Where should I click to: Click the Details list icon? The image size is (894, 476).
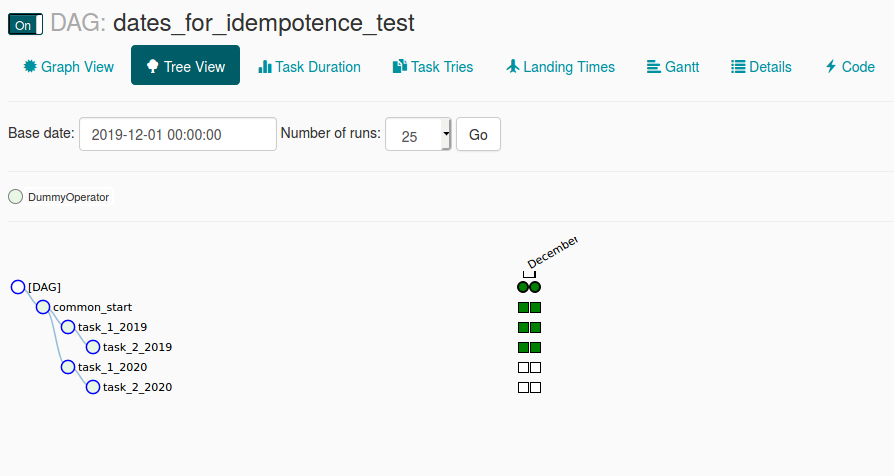[x=738, y=67]
